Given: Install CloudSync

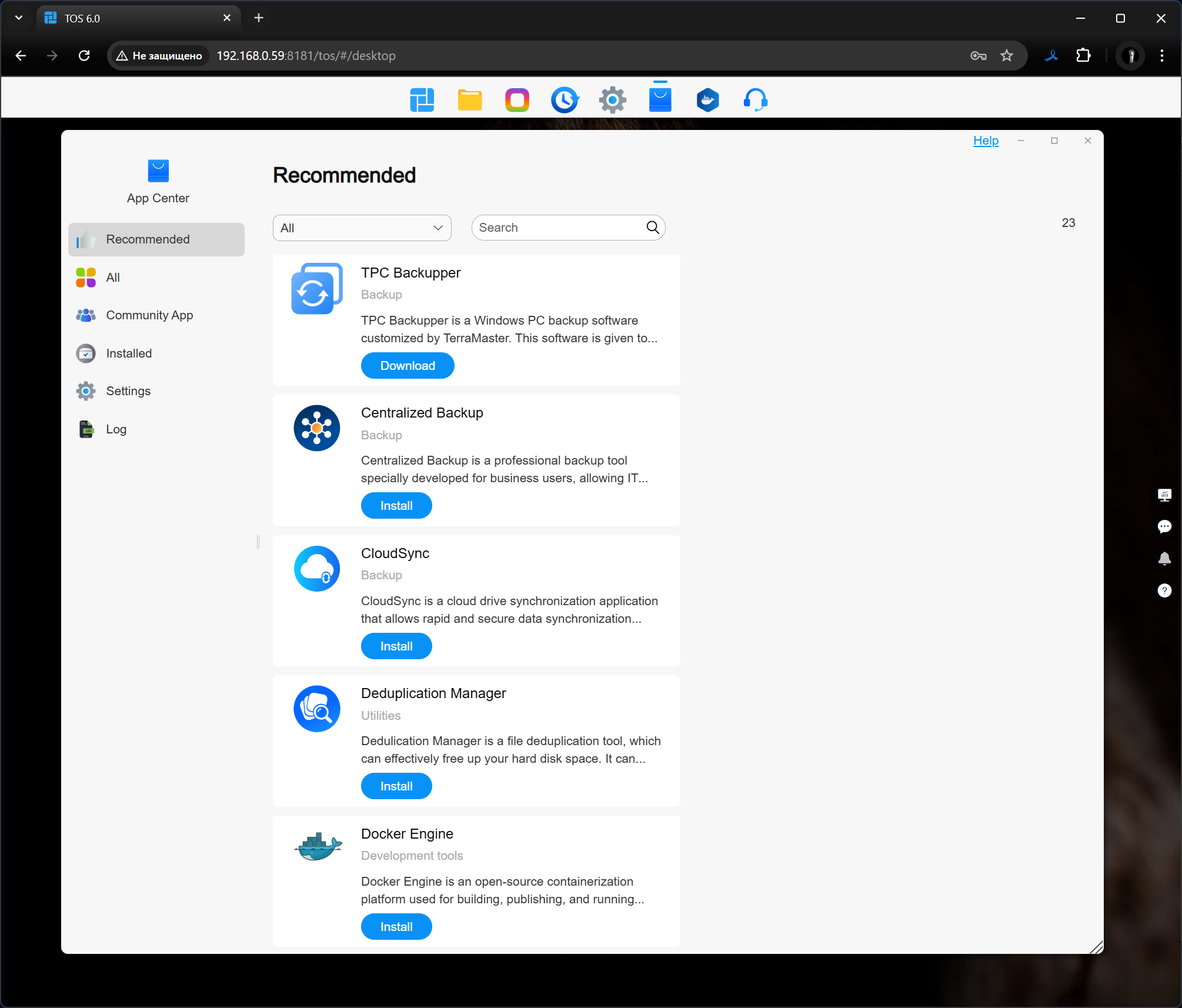Looking at the screenshot, I should tap(396, 646).
